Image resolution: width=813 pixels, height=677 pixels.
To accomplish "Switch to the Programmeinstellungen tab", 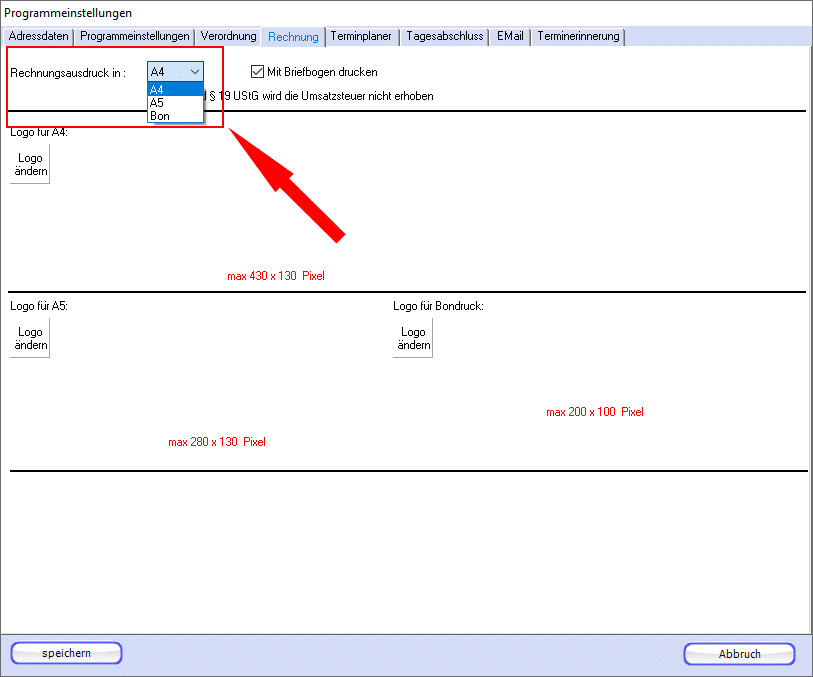I will point(134,37).
